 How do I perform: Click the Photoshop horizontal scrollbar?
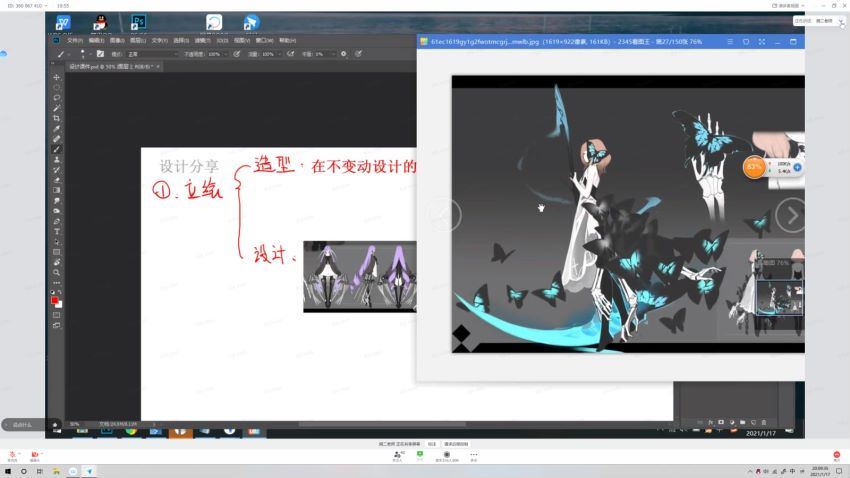[382, 424]
